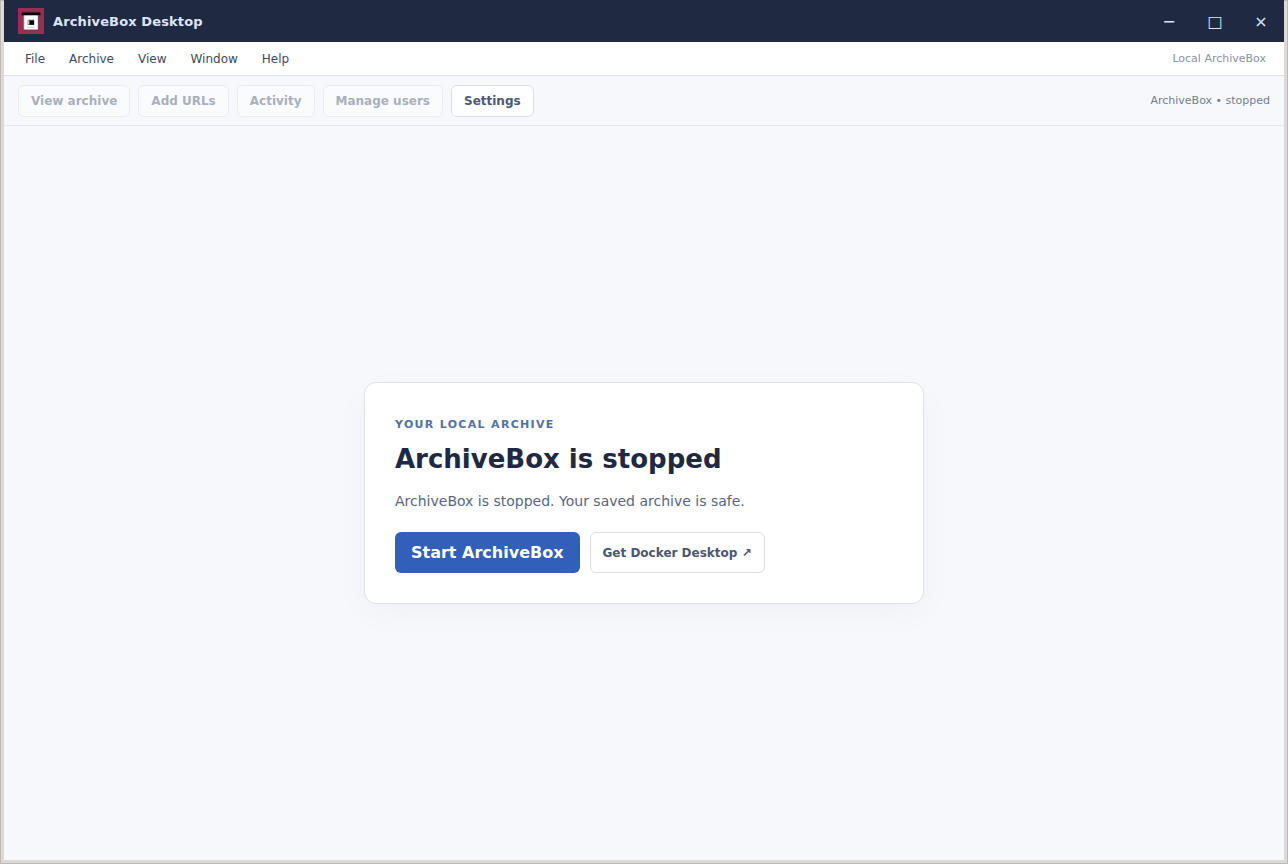Image resolution: width=1288 pixels, height=864 pixels.
Task: Close the ArchiveBox Desktop window
Action: 1261,22
